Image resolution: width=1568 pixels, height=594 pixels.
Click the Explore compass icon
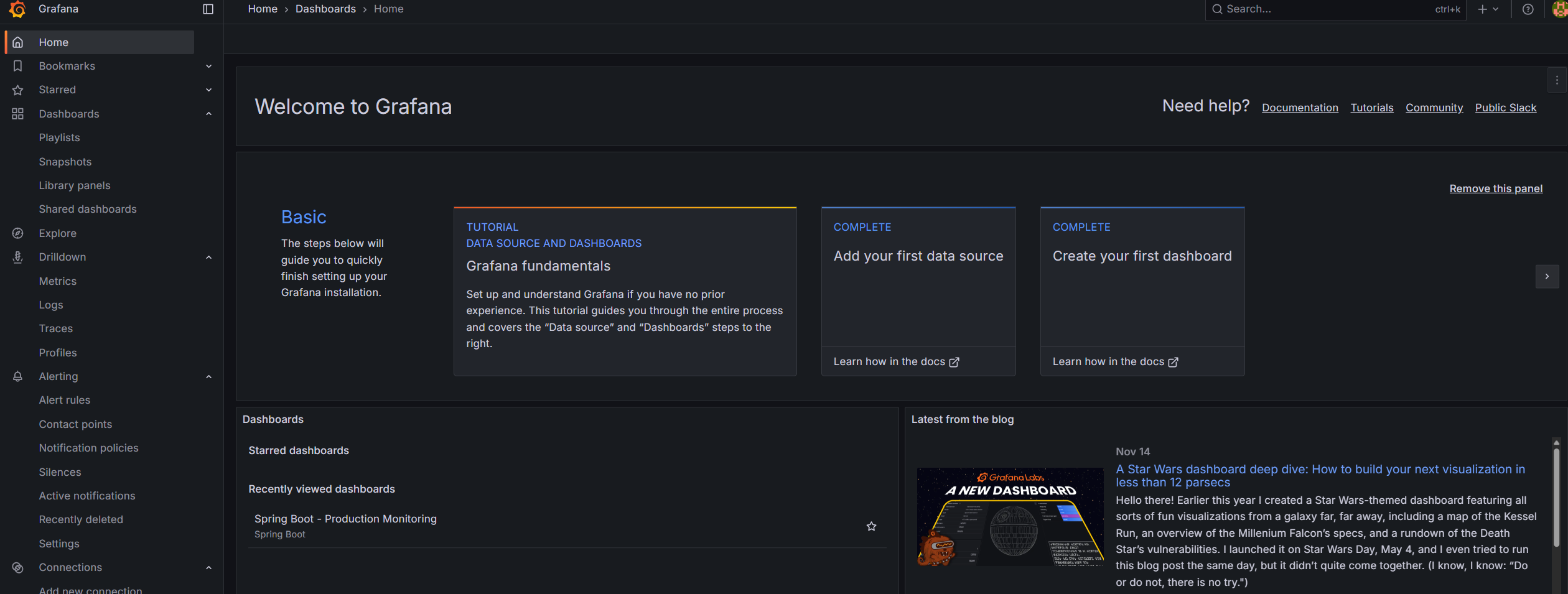point(18,233)
